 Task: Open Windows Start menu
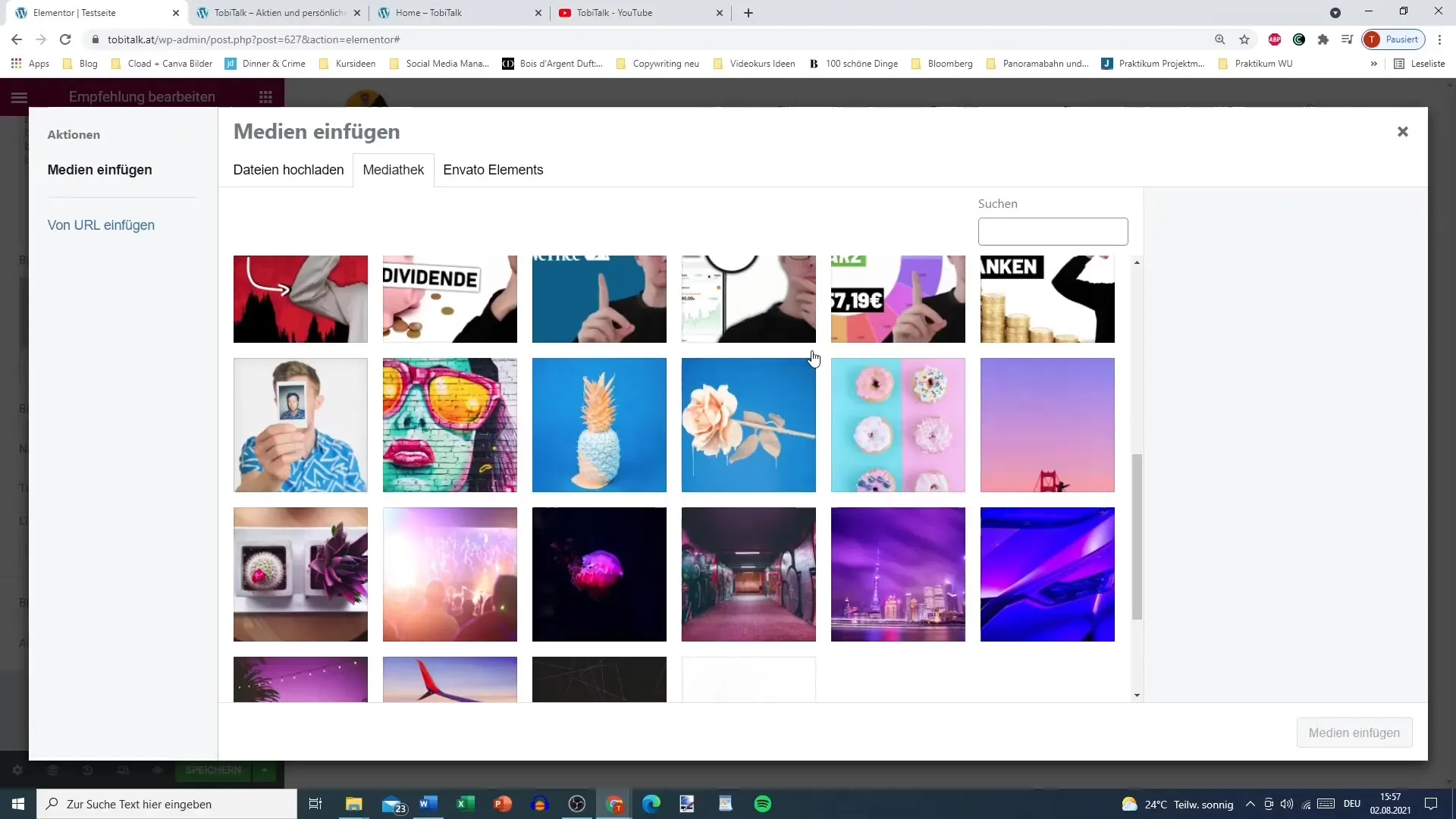(18, 804)
